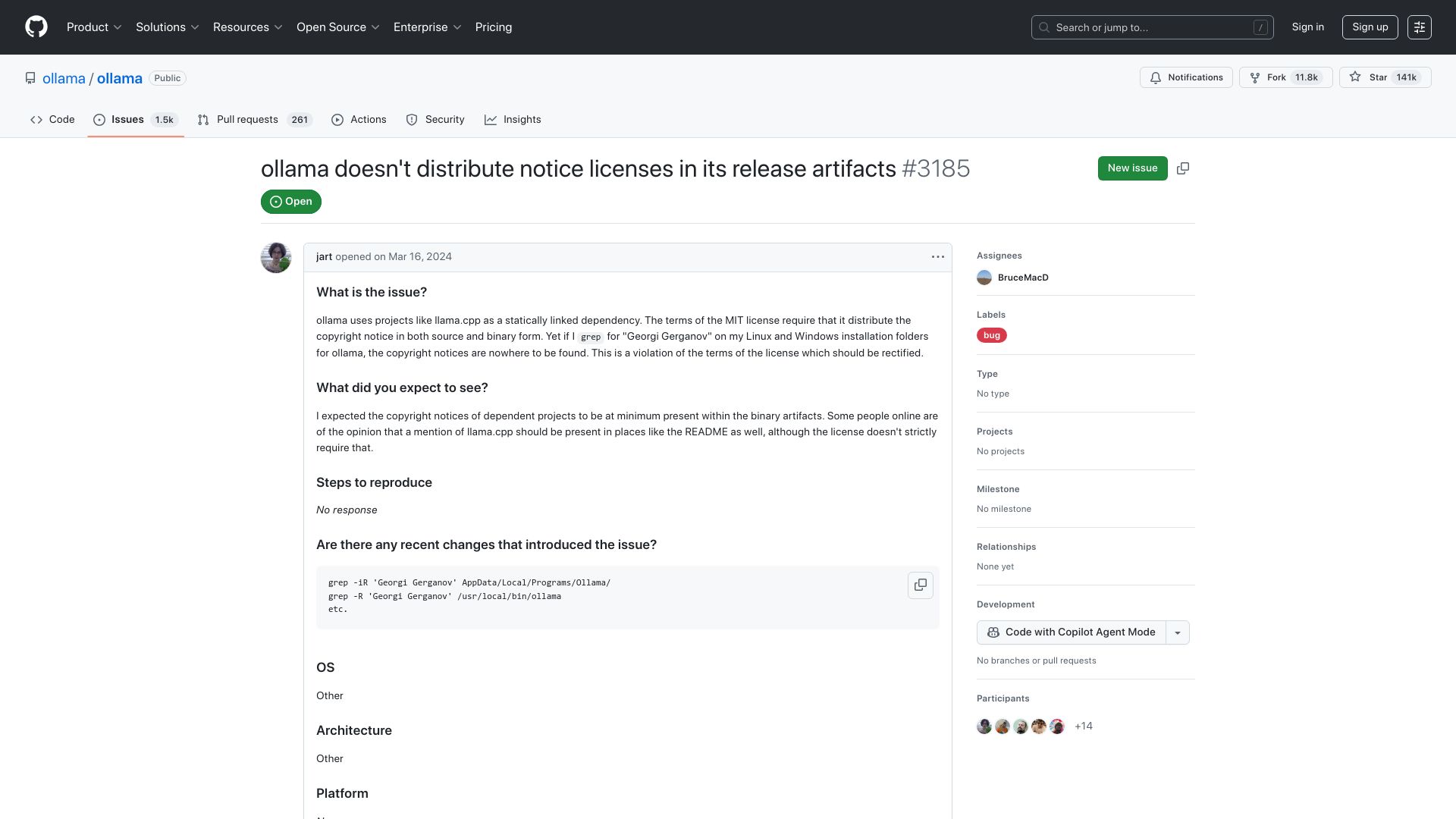View the fifth participant avatar

pos(1057,726)
